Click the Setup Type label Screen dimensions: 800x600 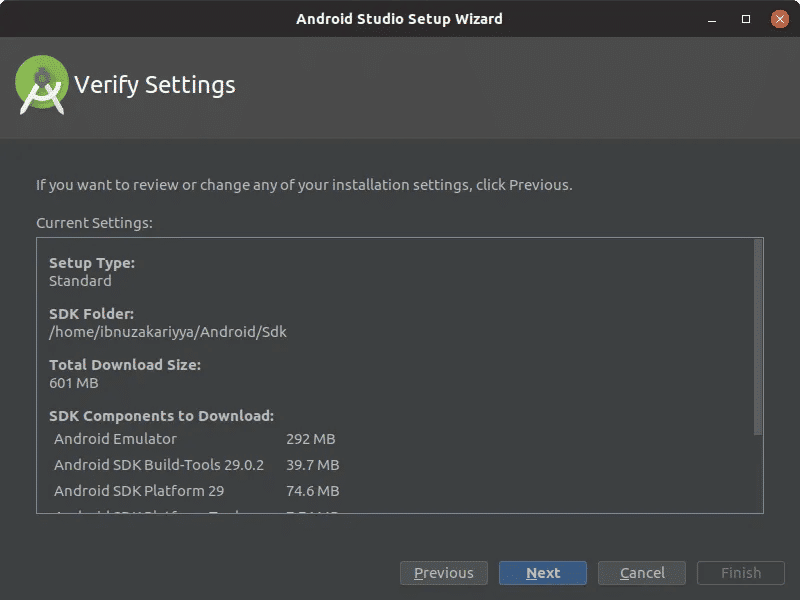pos(92,263)
